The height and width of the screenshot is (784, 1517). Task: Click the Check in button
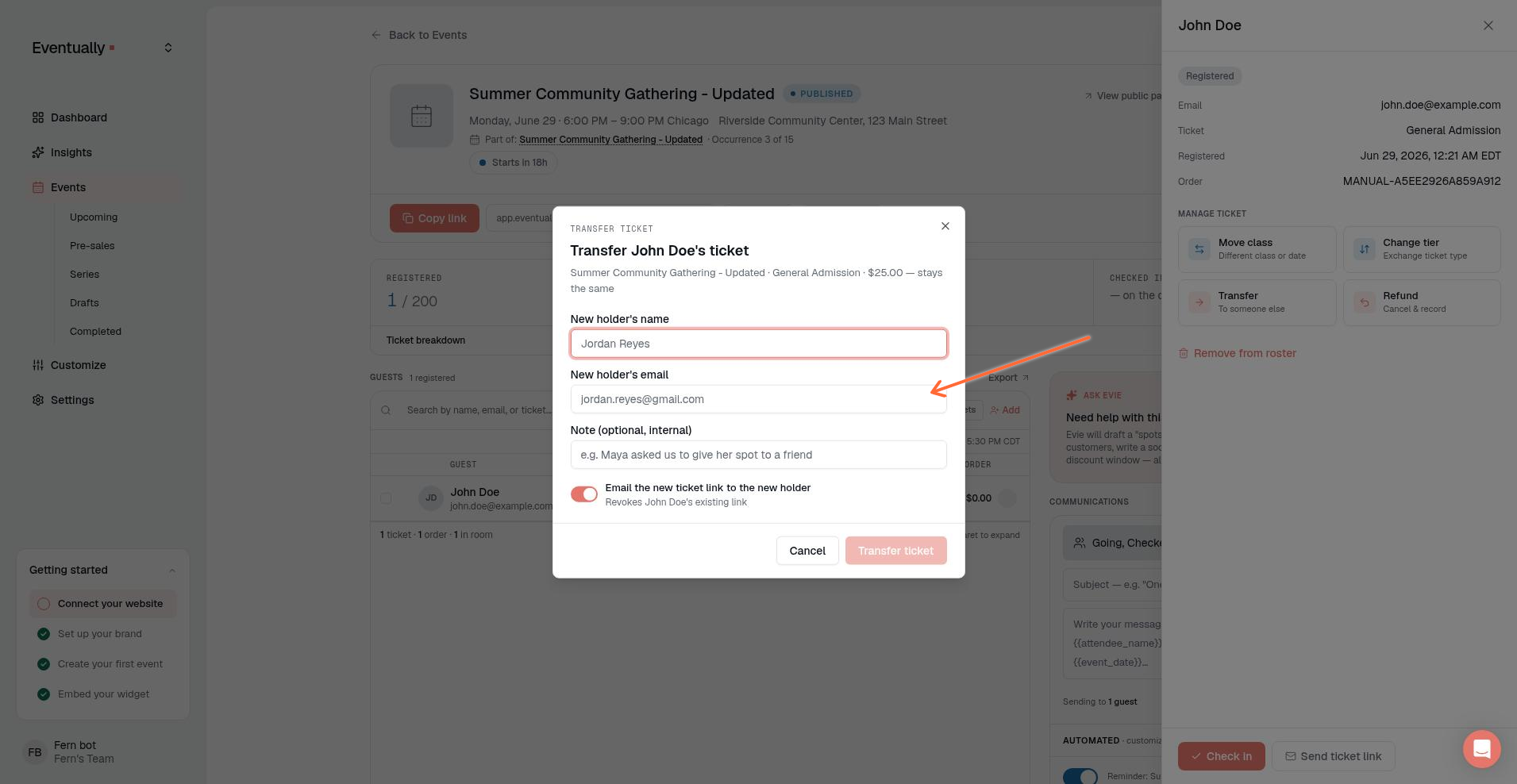1221,756
